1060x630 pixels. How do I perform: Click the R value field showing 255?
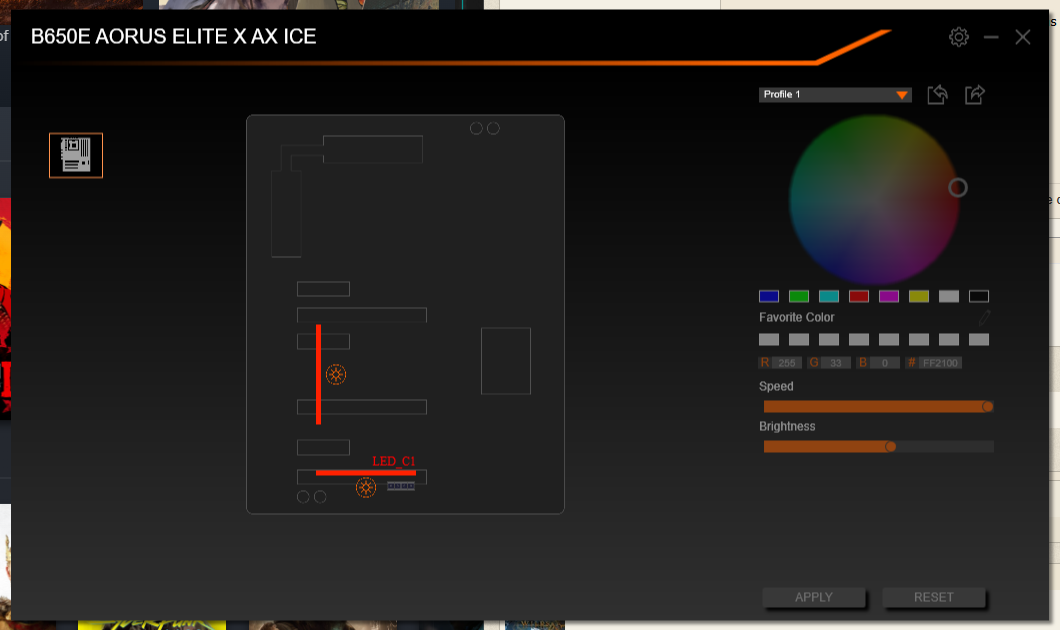[786, 363]
